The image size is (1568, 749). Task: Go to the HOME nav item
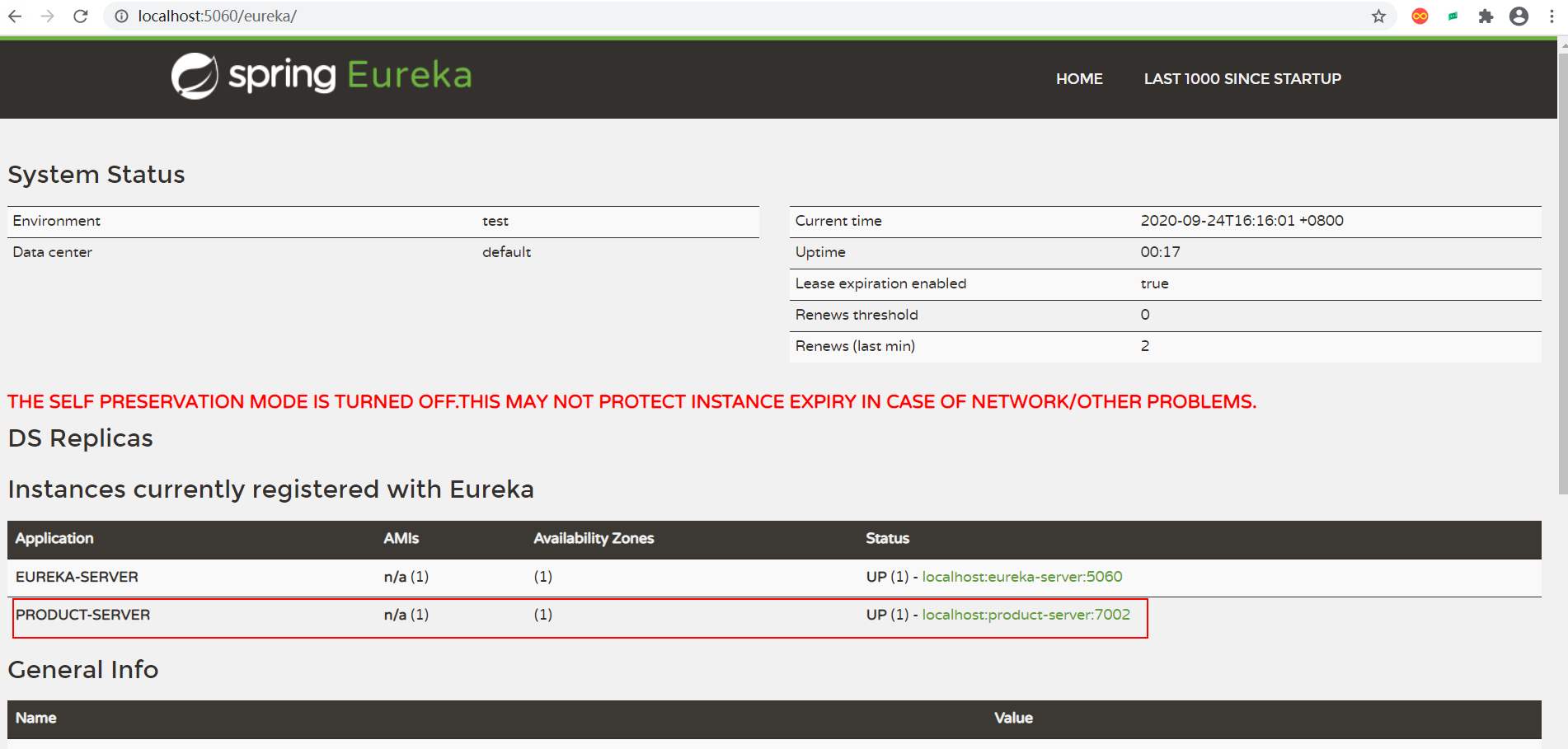coord(1079,79)
